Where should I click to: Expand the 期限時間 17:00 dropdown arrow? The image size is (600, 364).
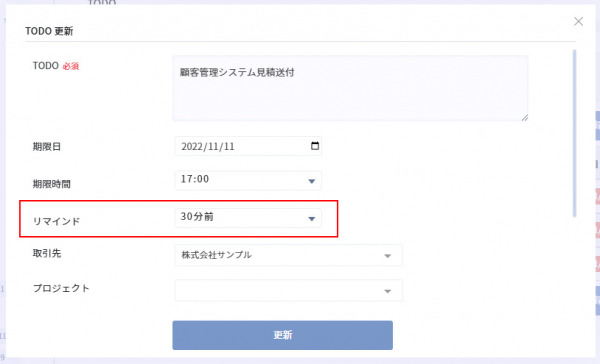coord(311,181)
